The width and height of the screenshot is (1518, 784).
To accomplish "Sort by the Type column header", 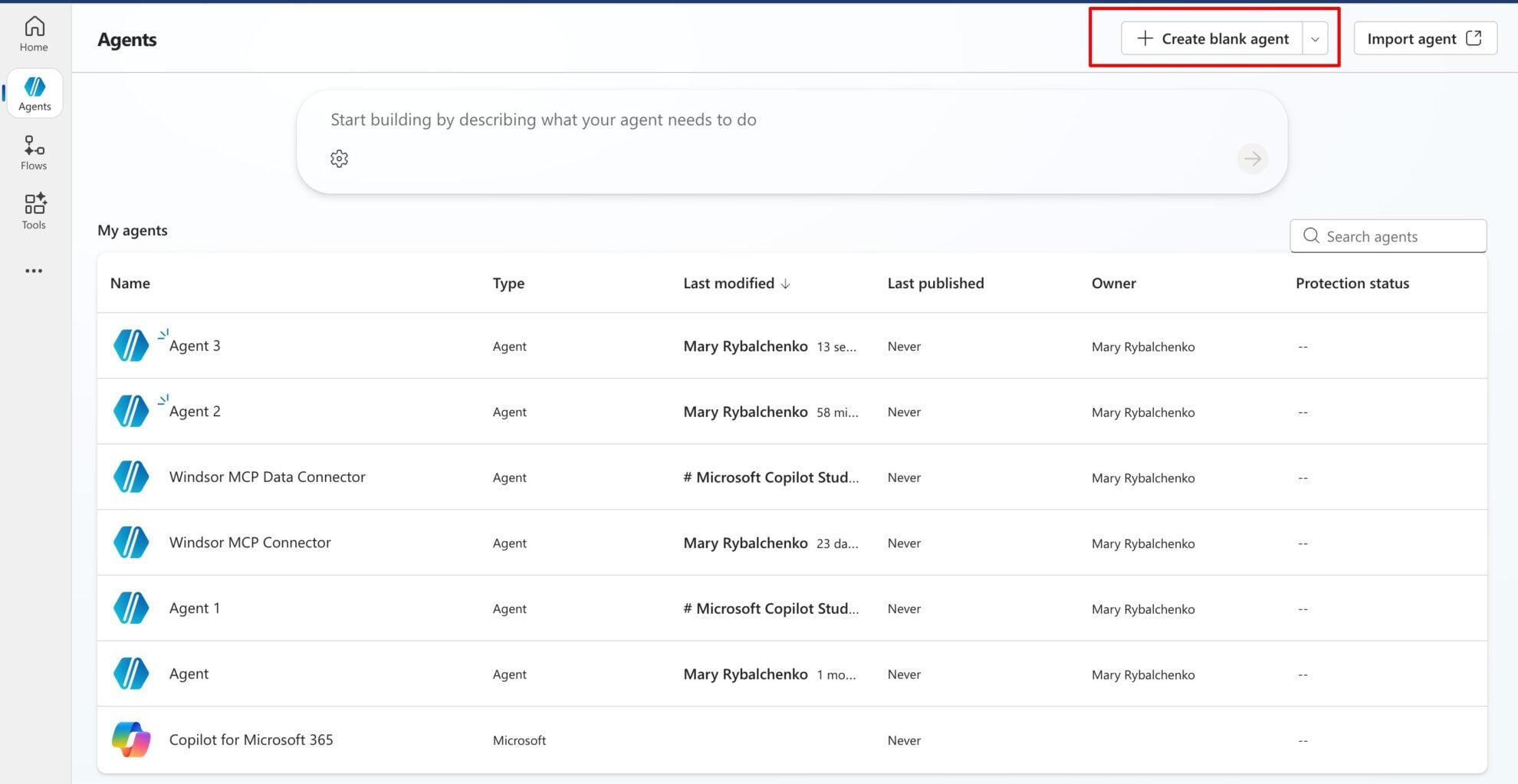I will point(508,283).
